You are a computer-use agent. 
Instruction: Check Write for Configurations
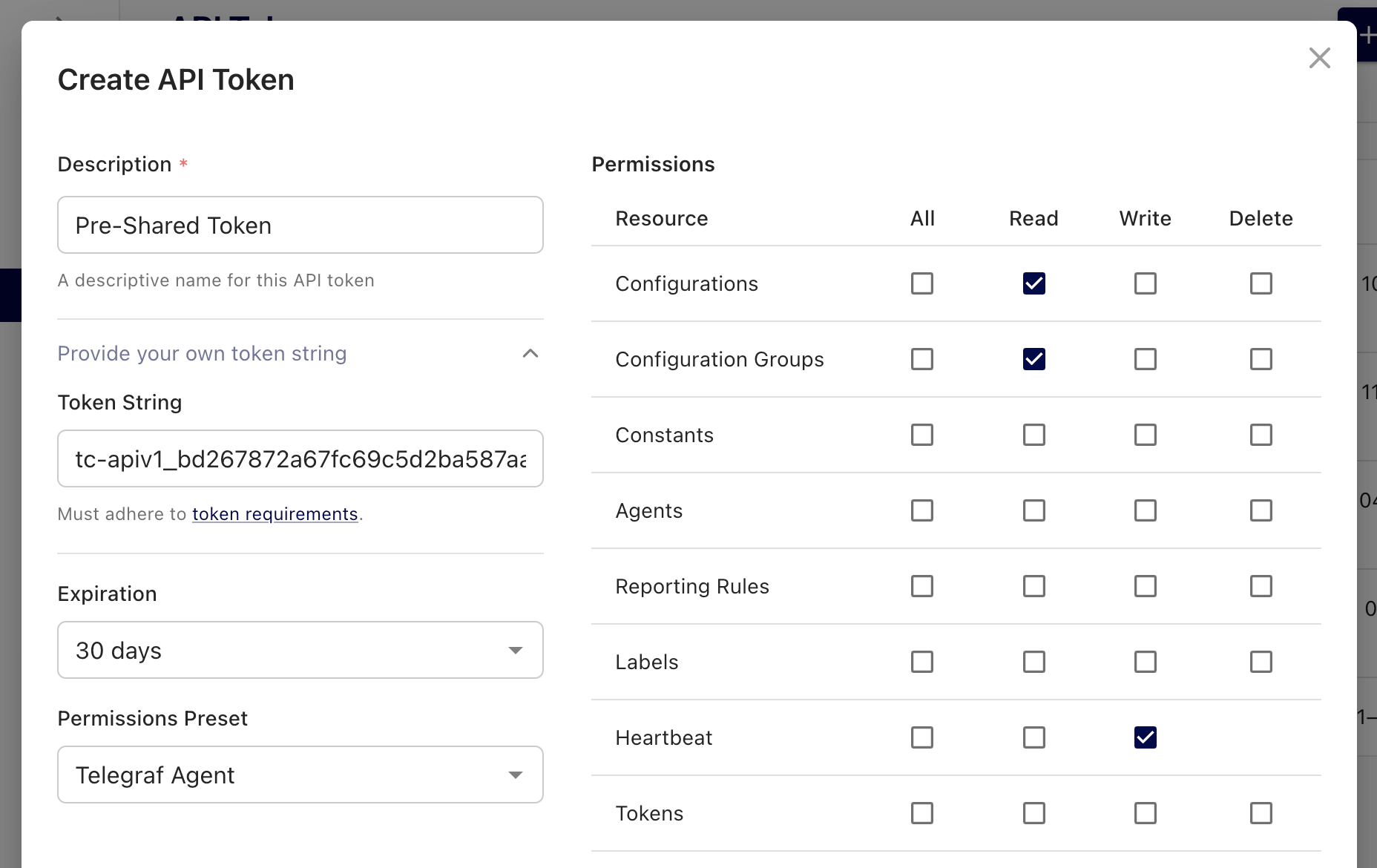(x=1145, y=283)
